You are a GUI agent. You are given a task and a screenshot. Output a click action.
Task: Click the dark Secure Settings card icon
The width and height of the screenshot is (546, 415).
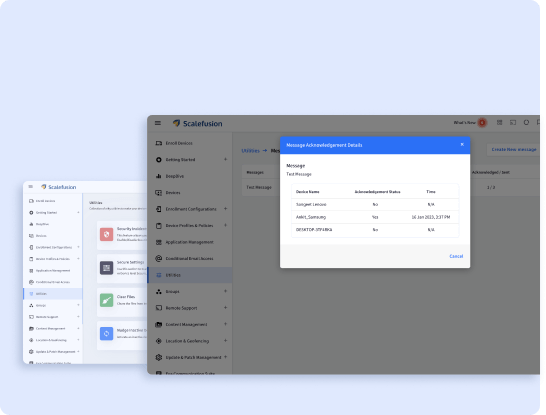107,268
